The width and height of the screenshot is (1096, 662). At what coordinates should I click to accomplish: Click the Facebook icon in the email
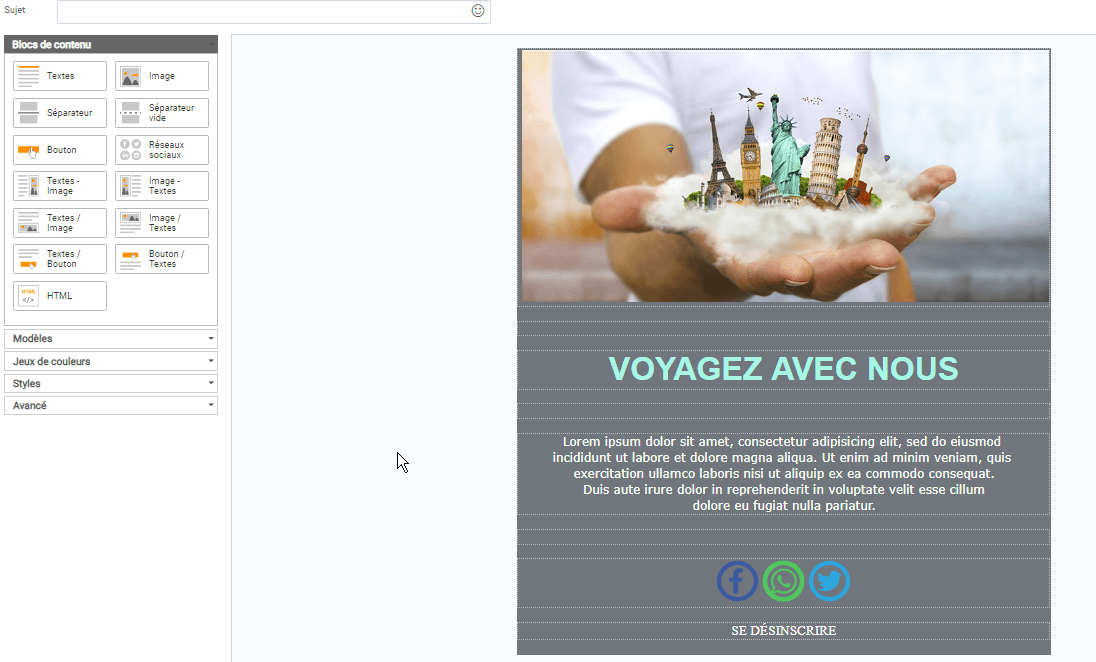click(x=737, y=581)
